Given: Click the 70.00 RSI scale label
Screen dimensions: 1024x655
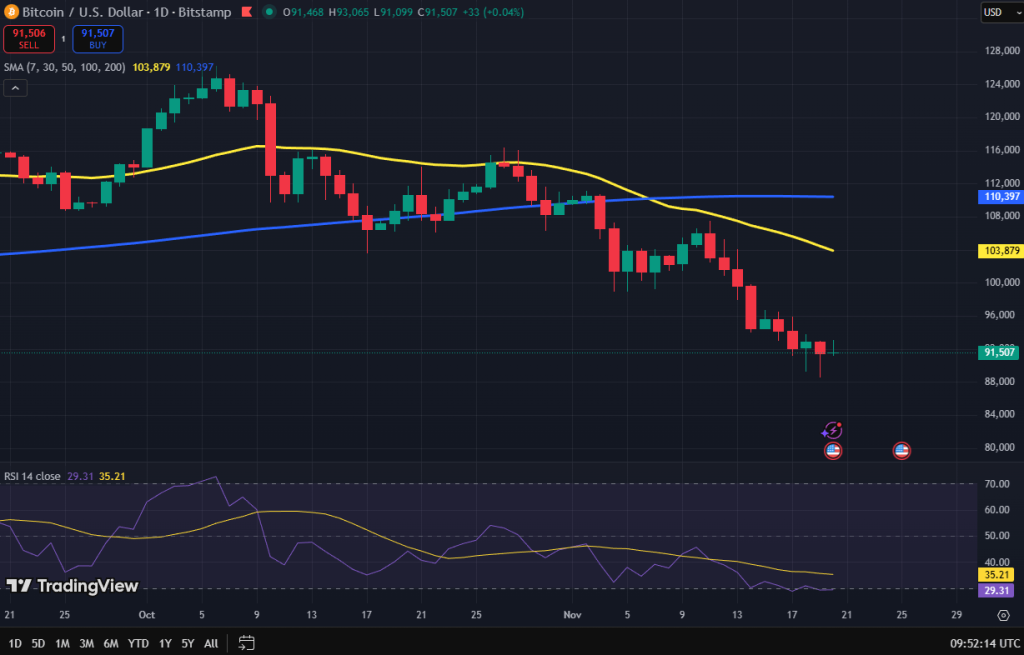Looking at the screenshot, I should coord(997,484).
